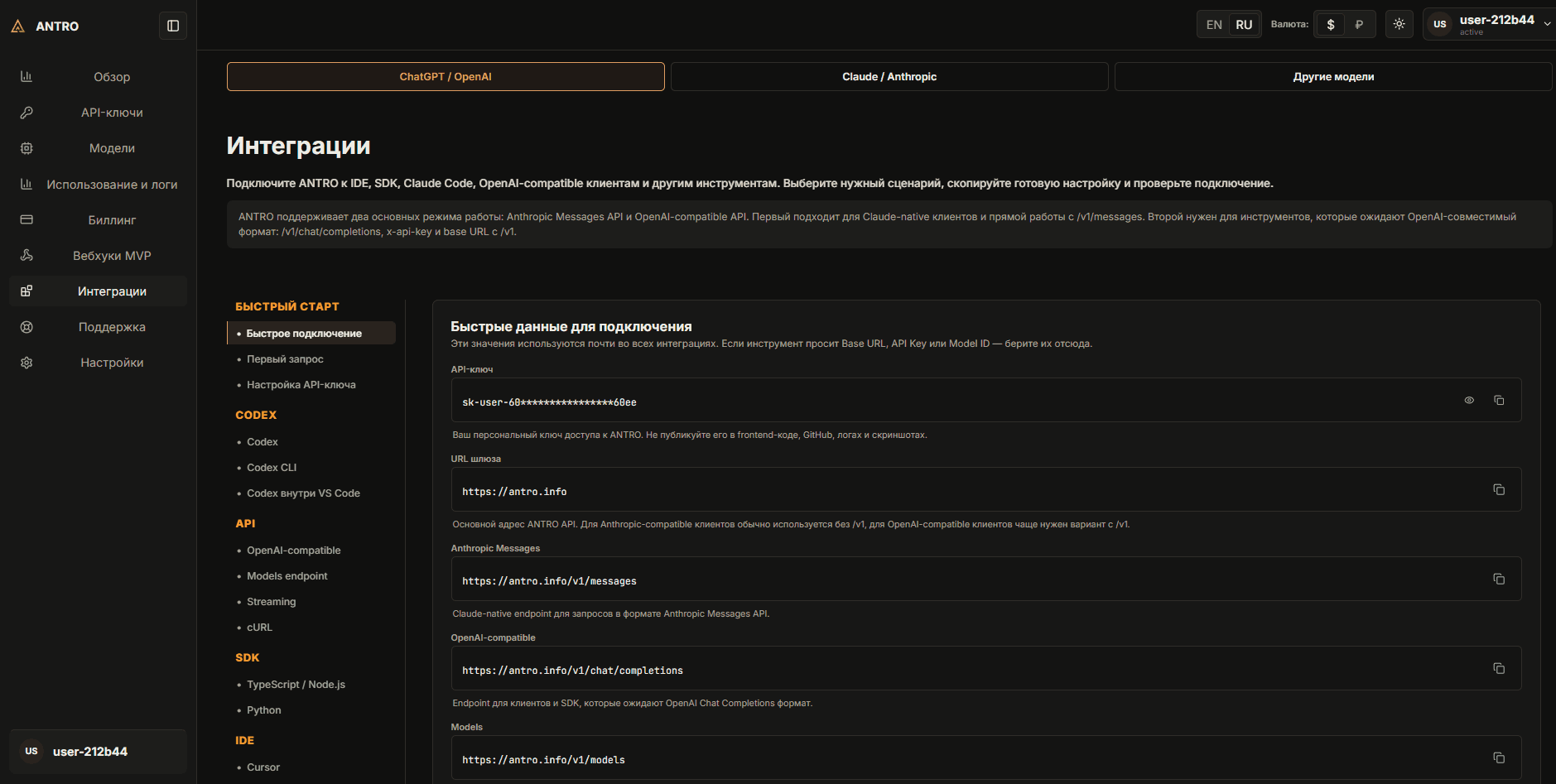Screen dimensions: 1556x784
Task: Copy the Anthropic Messages endpoint URL
Action: tap(1499, 580)
